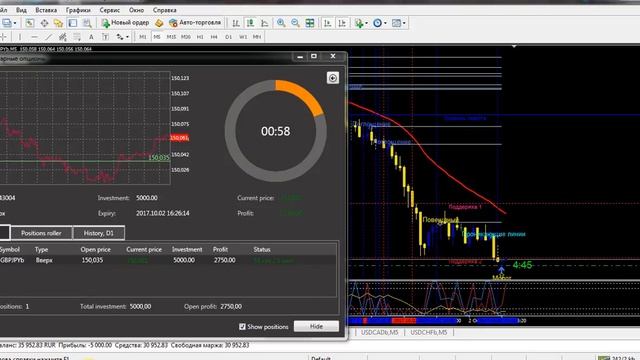The image size is (640, 360).
Task: Open the Вставка menu
Action: tap(46, 10)
